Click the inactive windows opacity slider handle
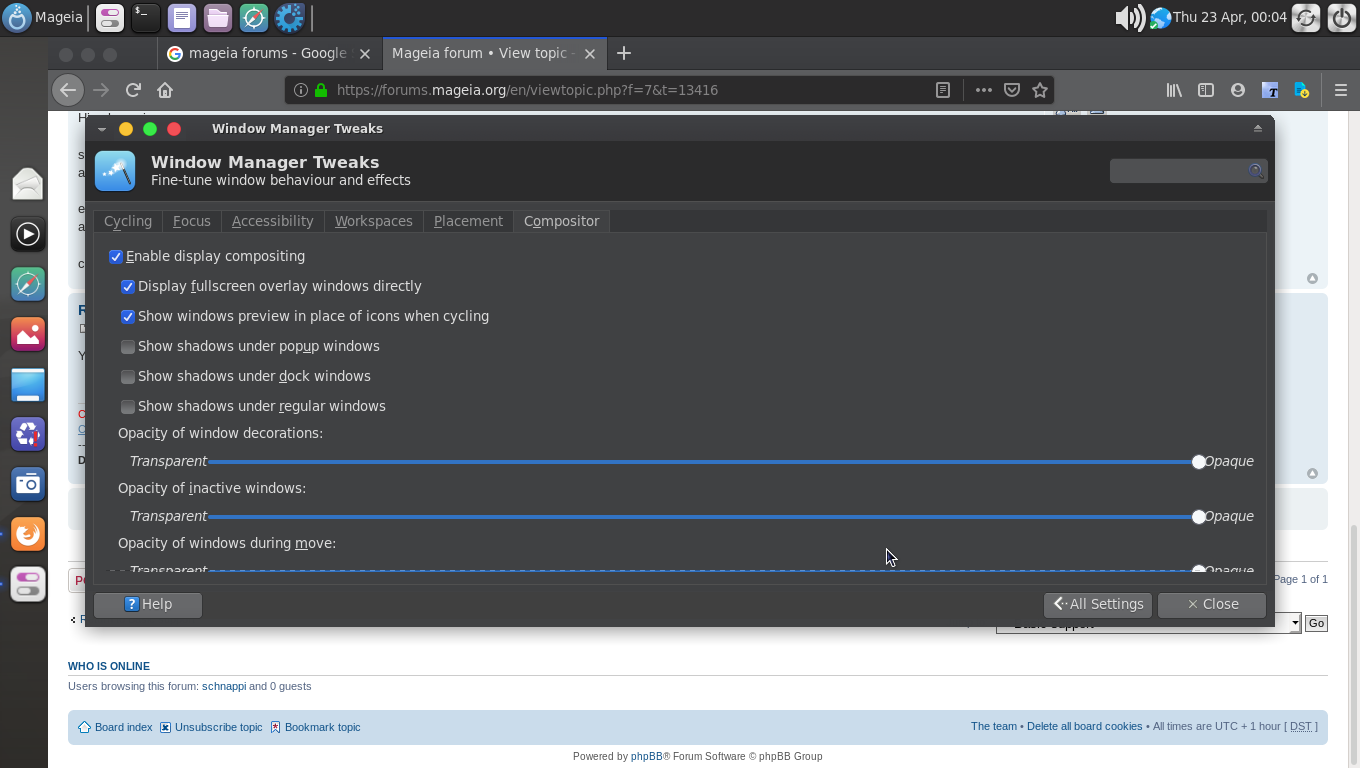Image resolution: width=1360 pixels, height=768 pixels. coord(1198,517)
